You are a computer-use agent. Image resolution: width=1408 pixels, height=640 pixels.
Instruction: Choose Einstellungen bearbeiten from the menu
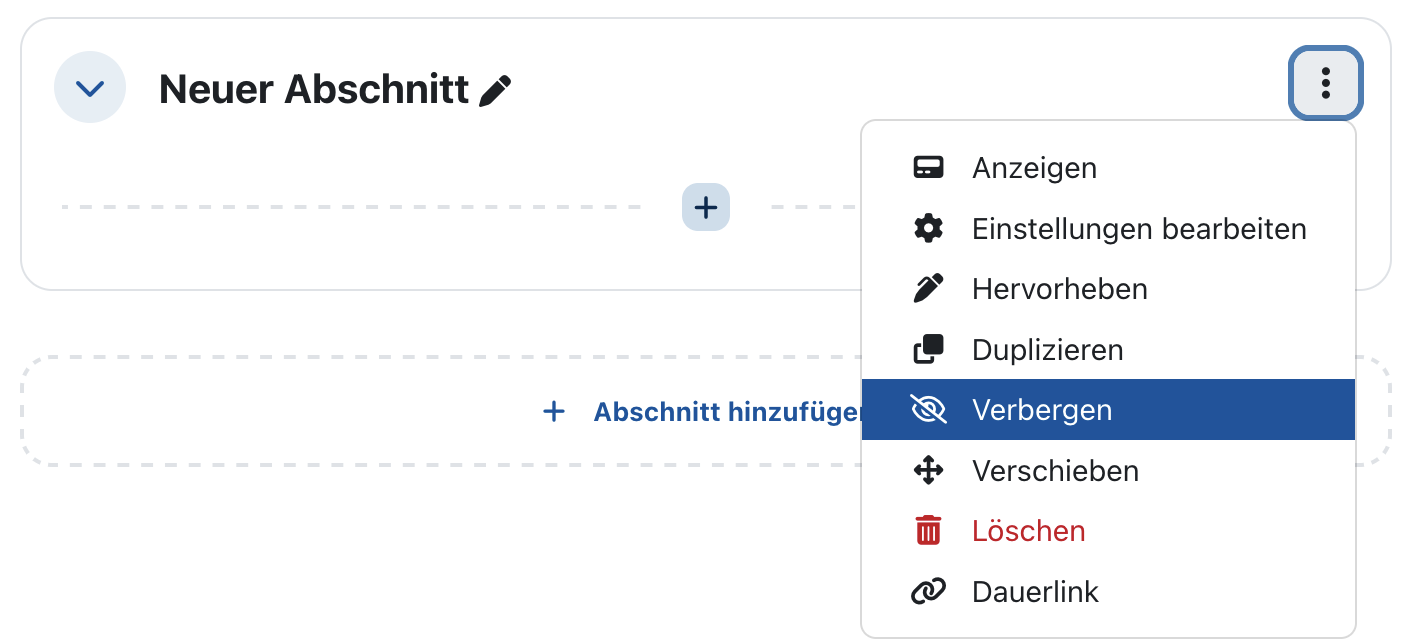(x=1138, y=228)
